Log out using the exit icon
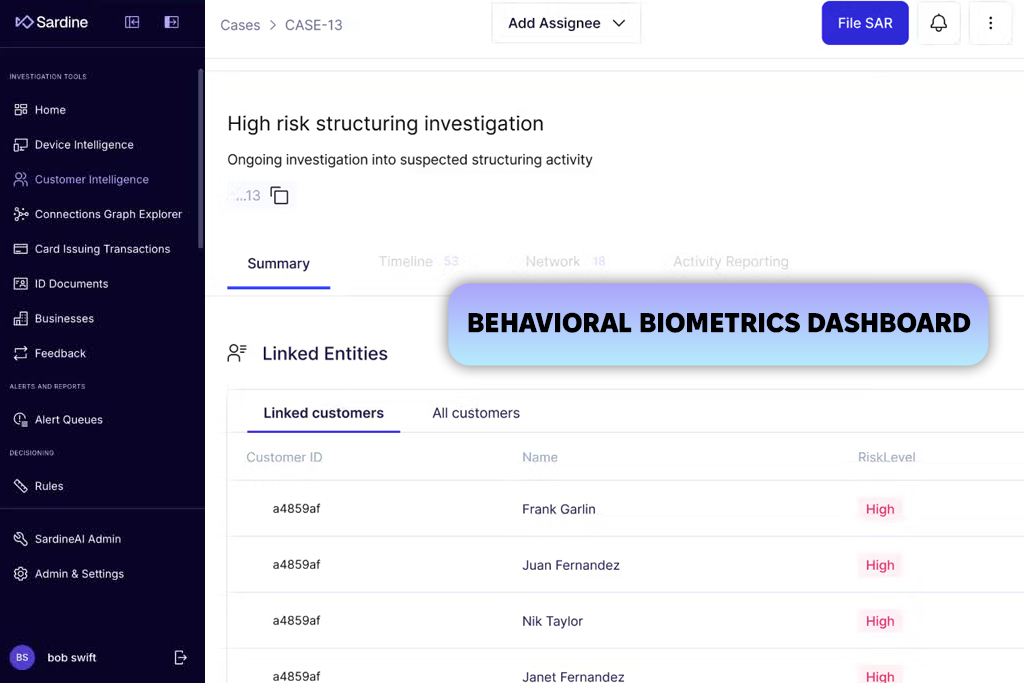Image resolution: width=1024 pixels, height=683 pixels. (x=181, y=658)
